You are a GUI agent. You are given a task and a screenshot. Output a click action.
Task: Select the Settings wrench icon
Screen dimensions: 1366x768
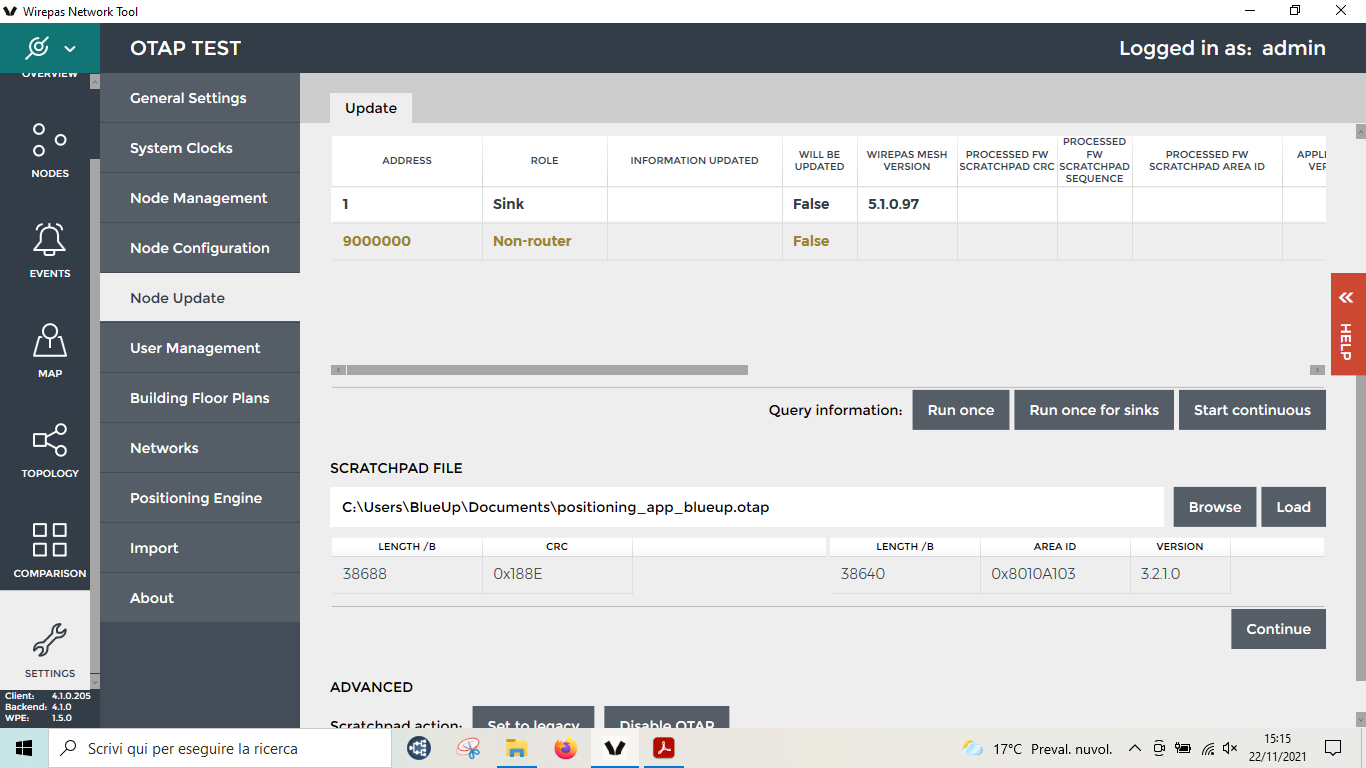pyautogui.click(x=49, y=641)
